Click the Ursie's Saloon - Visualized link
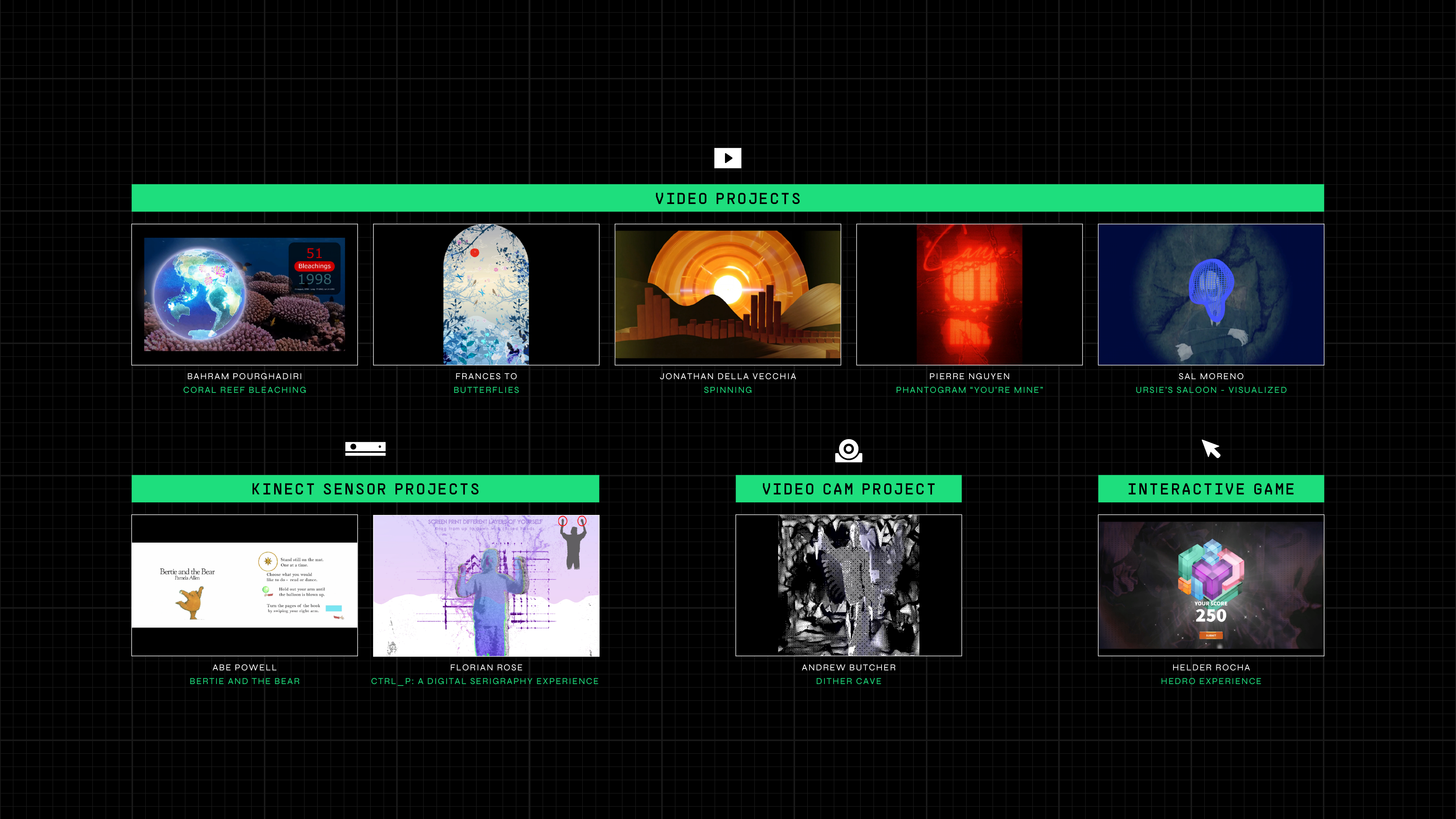 [x=1211, y=390]
